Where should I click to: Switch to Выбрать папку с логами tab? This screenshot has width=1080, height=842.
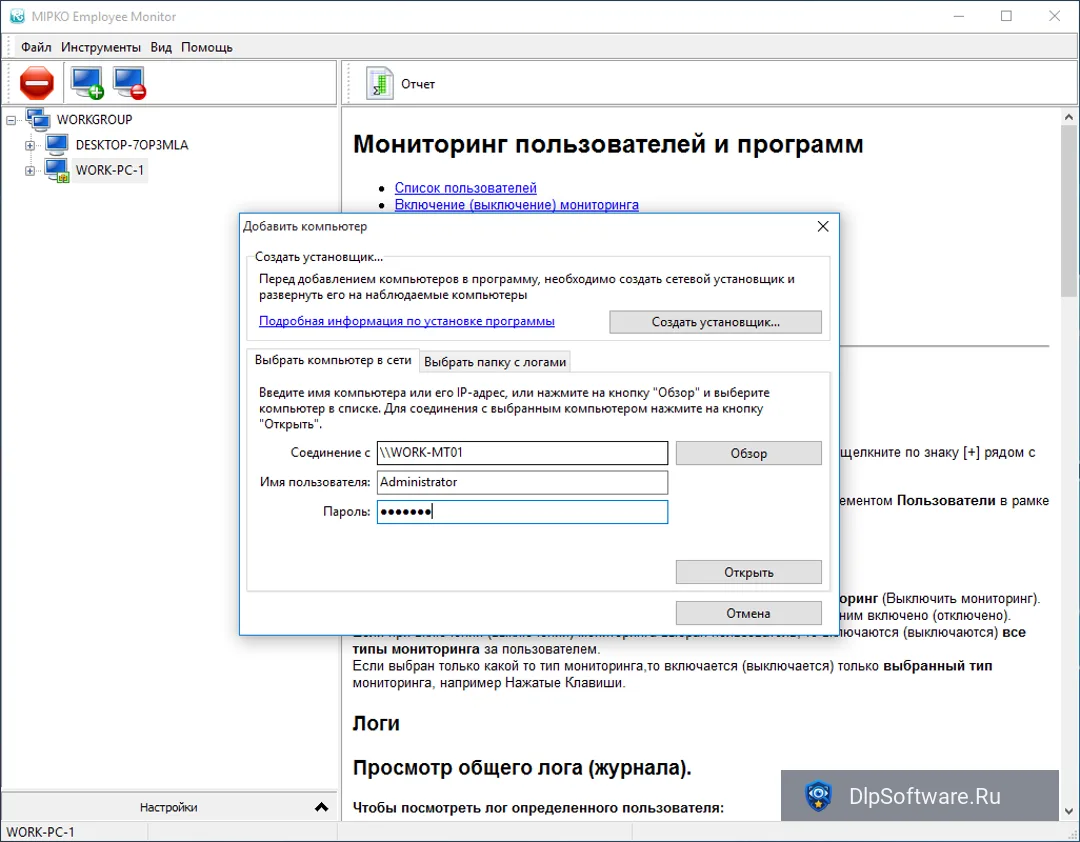495,362
